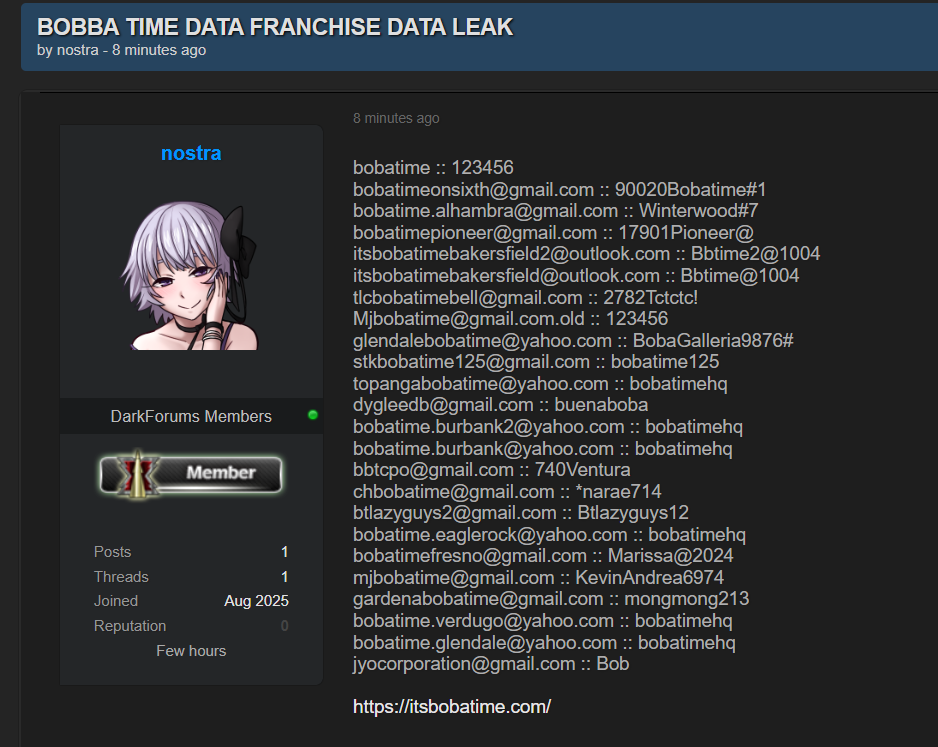Open nostra's avatar image
The image size is (938, 747).
pyautogui.click(x=191, y=273)
